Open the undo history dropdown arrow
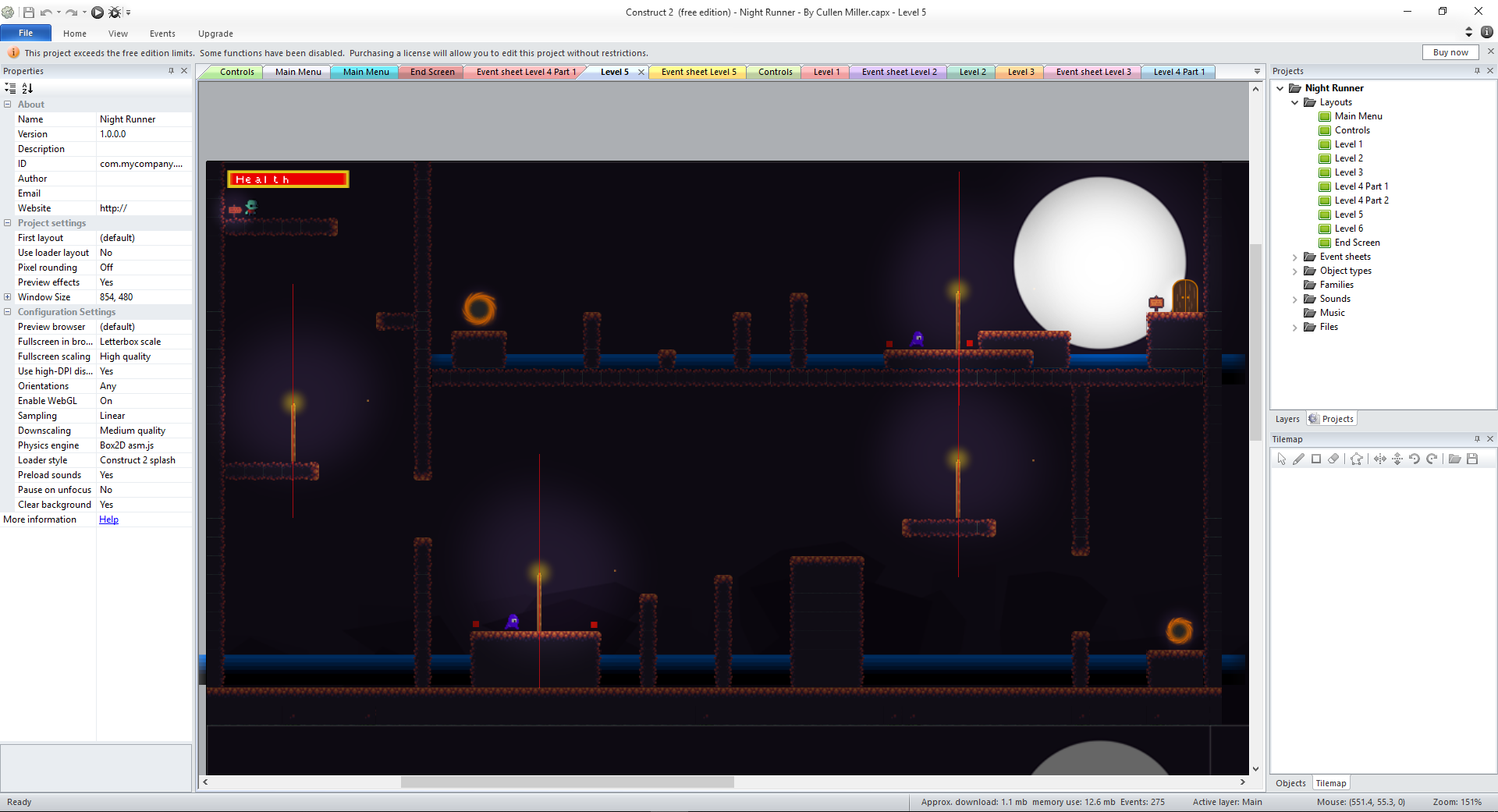The height and width of the screenshot is (812, 1498). point(59,12)
